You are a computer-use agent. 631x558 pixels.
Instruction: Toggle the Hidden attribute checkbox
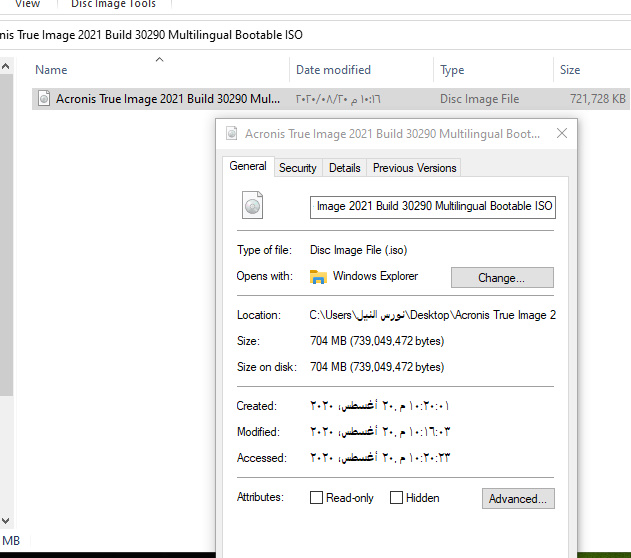tap(396, 498)
